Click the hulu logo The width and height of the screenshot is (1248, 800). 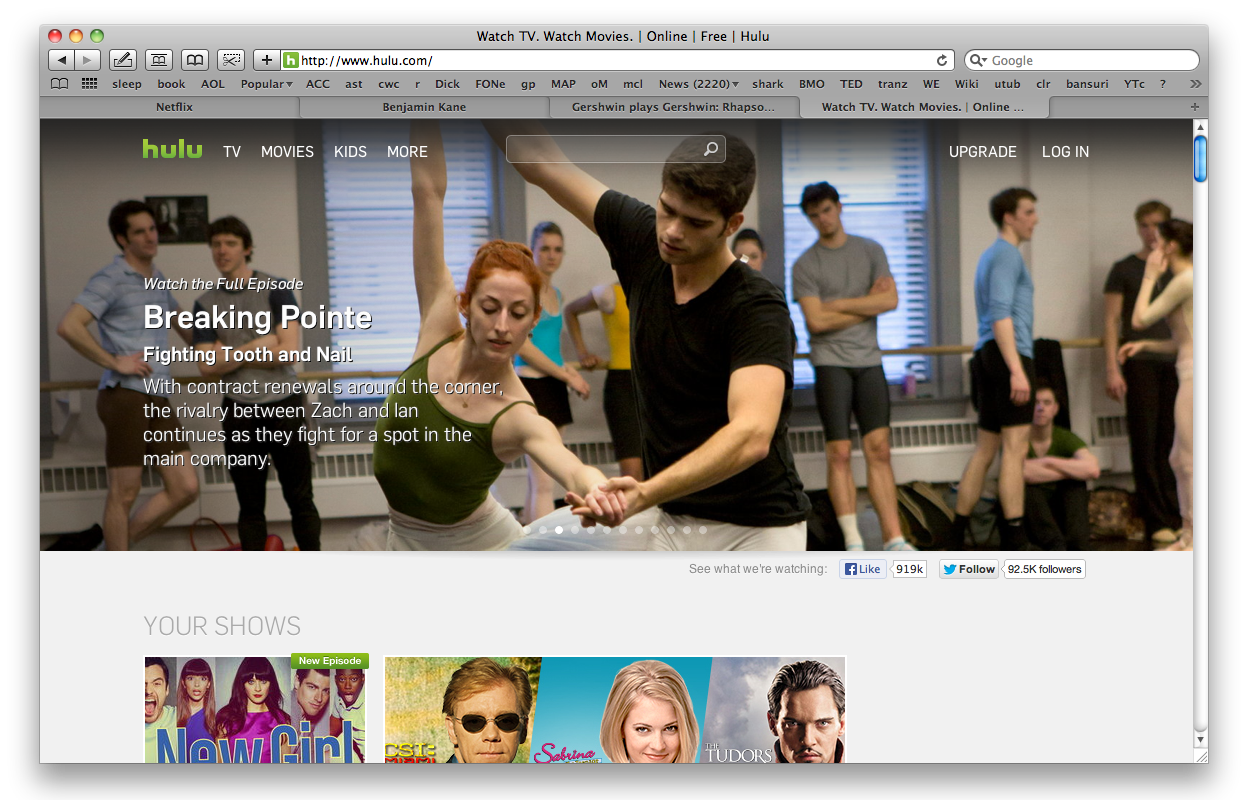tap(172, 150)
